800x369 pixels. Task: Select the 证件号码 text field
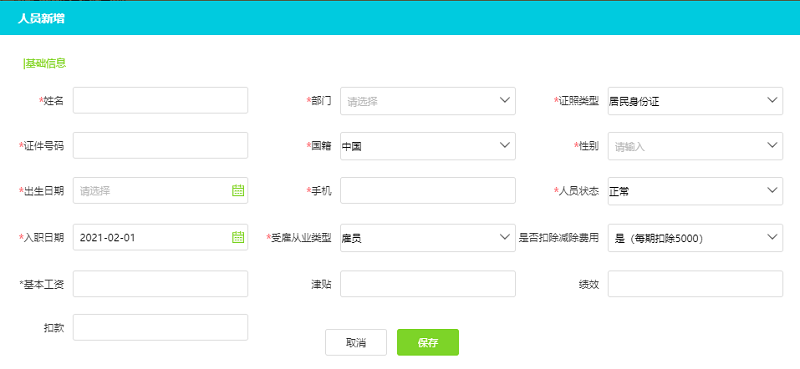[x=160, y=145]
